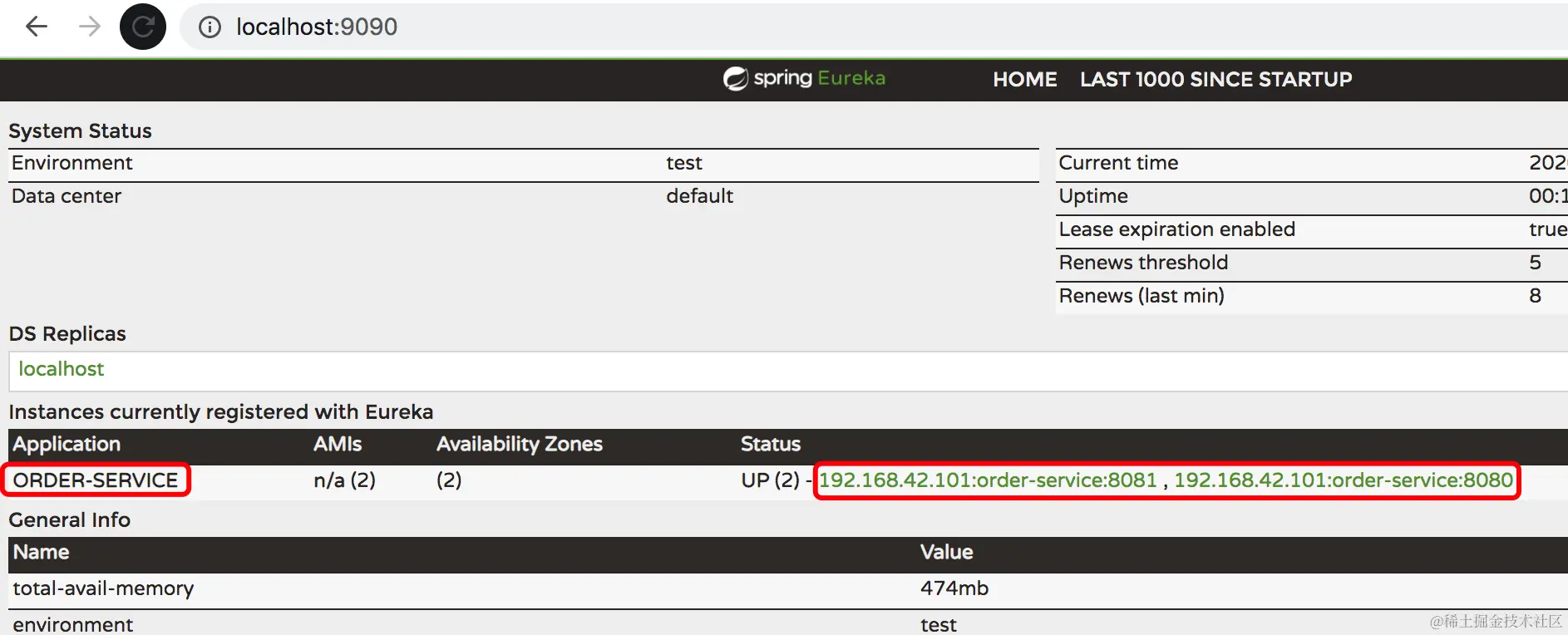The width and height of the screenshot is (1568, 635).
Task: Go to the HOME nav item
Action: coord(1024,80)
